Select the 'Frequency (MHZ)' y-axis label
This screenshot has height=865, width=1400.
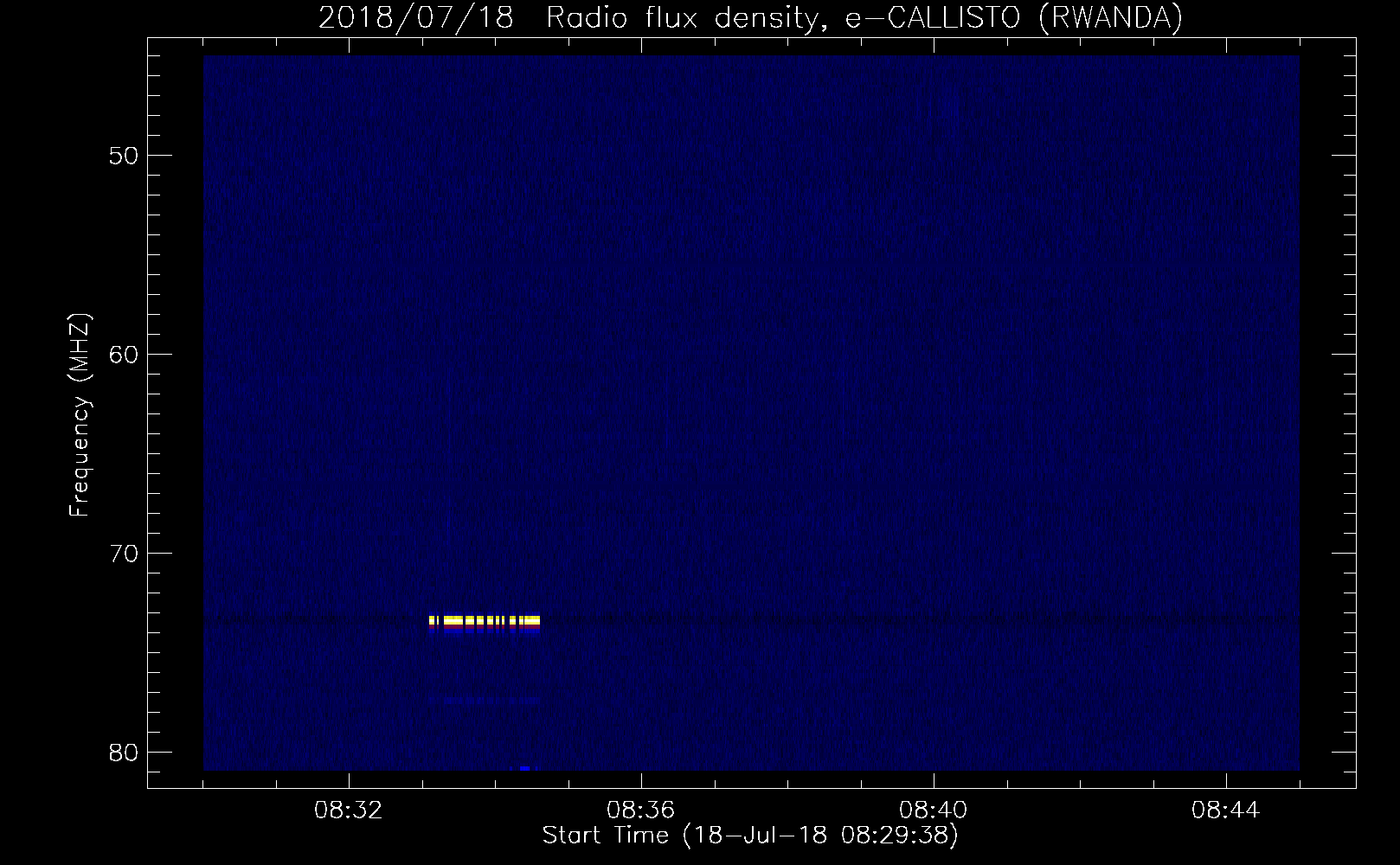80,414
